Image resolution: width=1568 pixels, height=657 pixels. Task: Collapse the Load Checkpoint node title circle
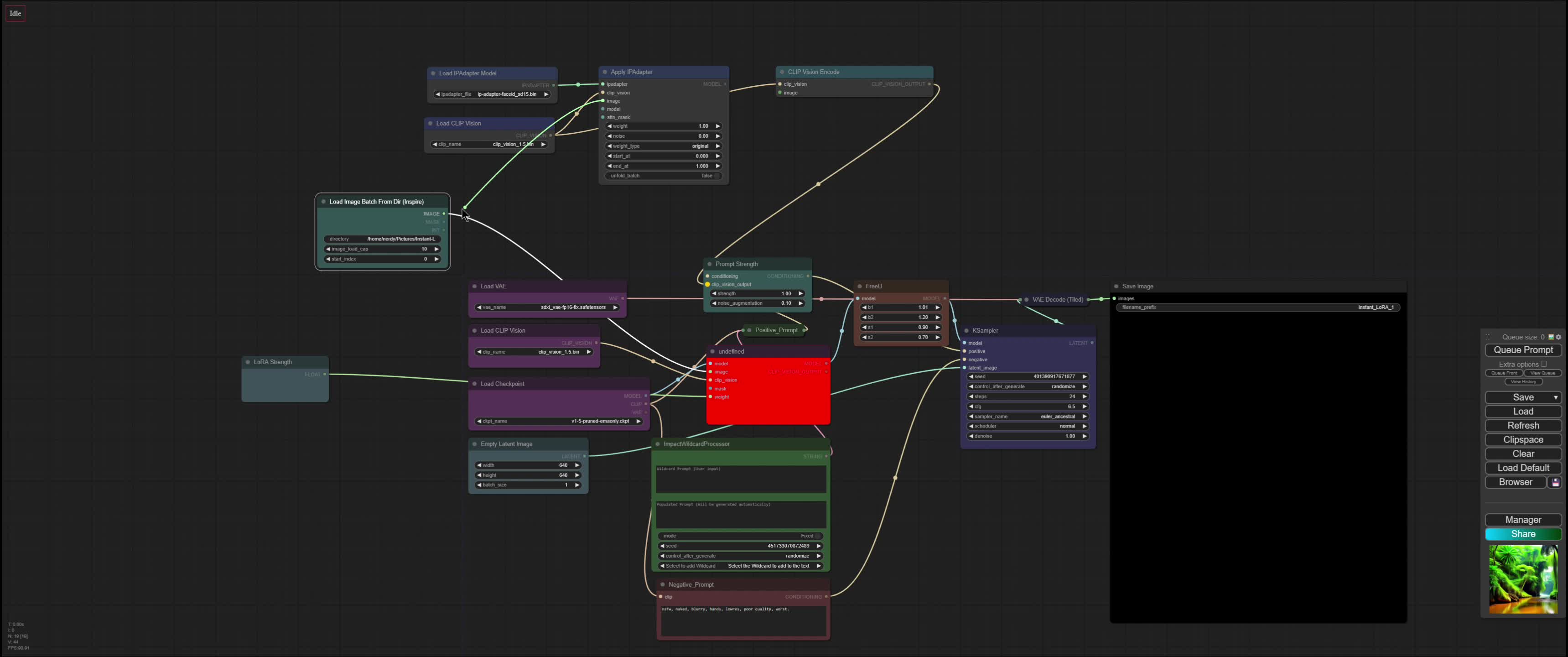coord(475,384)
